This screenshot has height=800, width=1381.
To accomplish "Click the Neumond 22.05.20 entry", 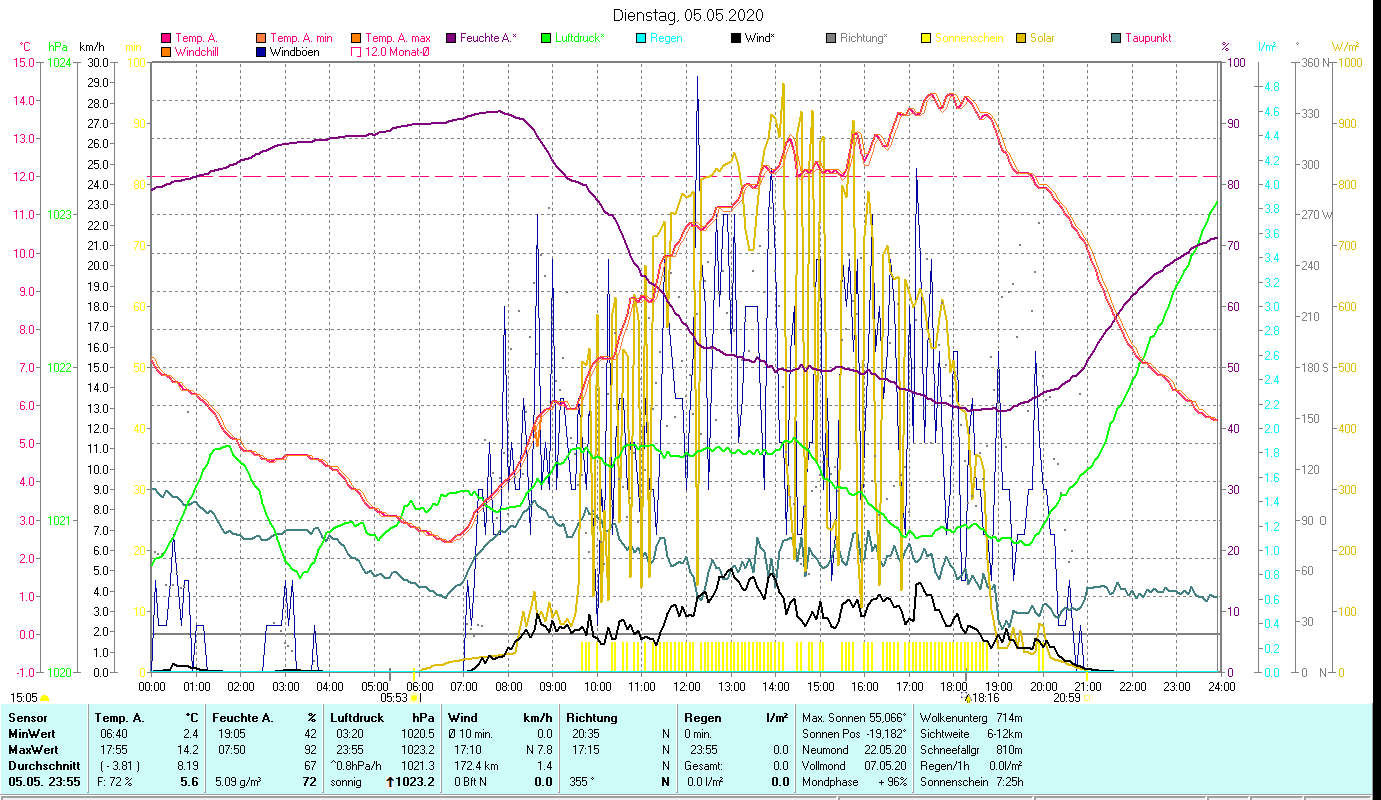I will 854,750.
